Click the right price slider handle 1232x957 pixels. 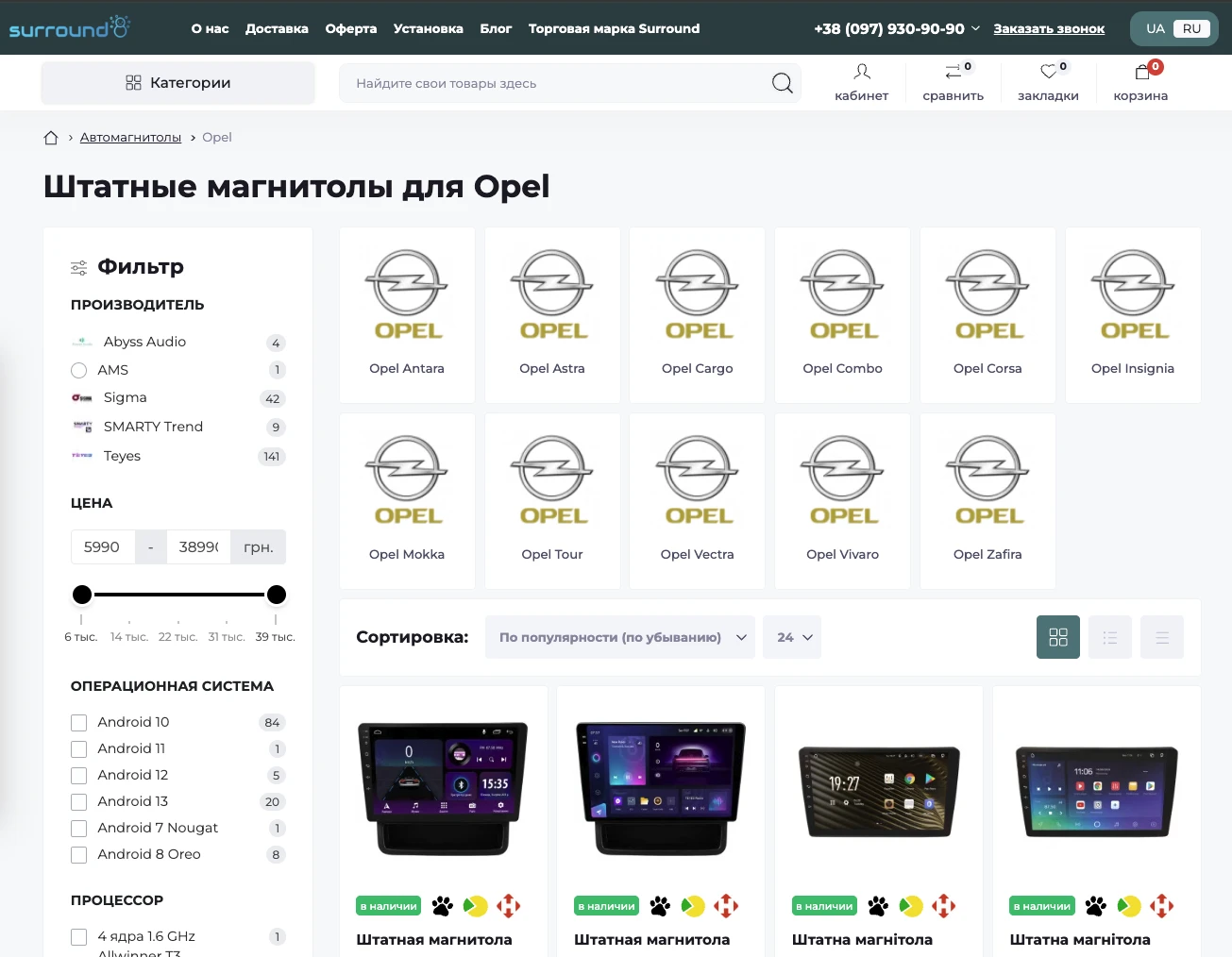277,595
